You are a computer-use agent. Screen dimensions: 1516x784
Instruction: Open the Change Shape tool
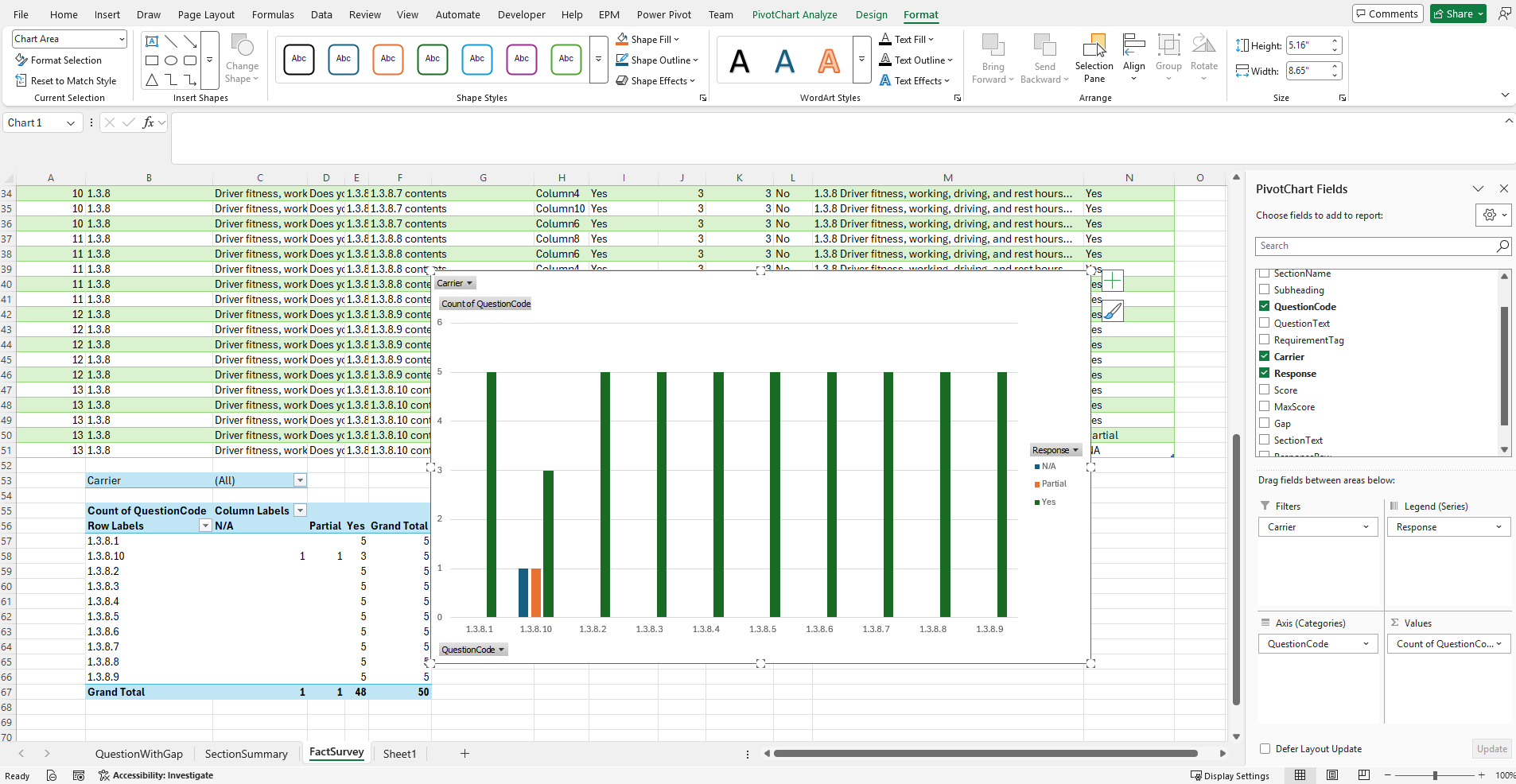point(242,59)
